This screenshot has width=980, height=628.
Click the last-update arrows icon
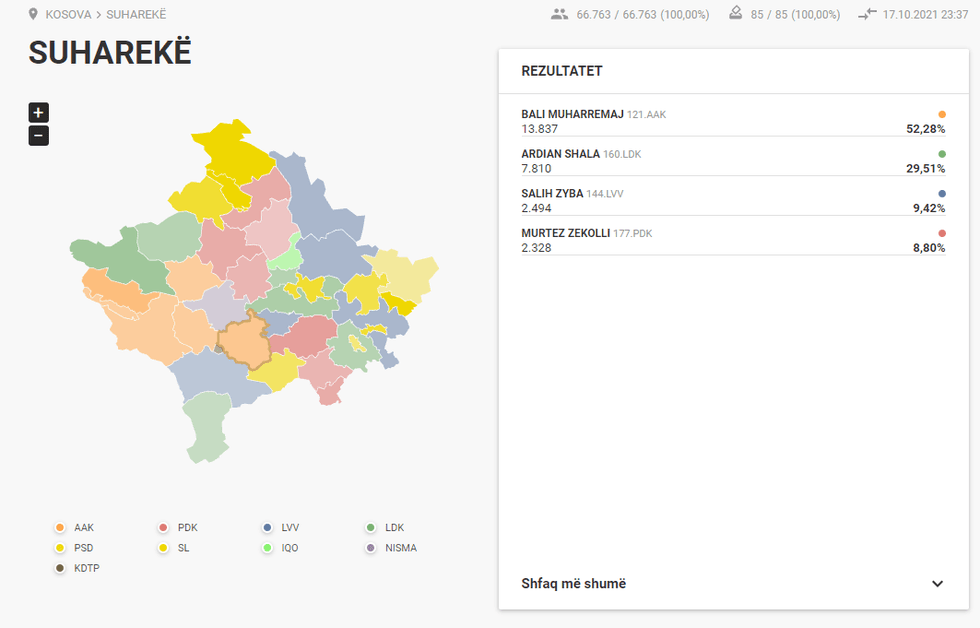(x=867, y=15)
